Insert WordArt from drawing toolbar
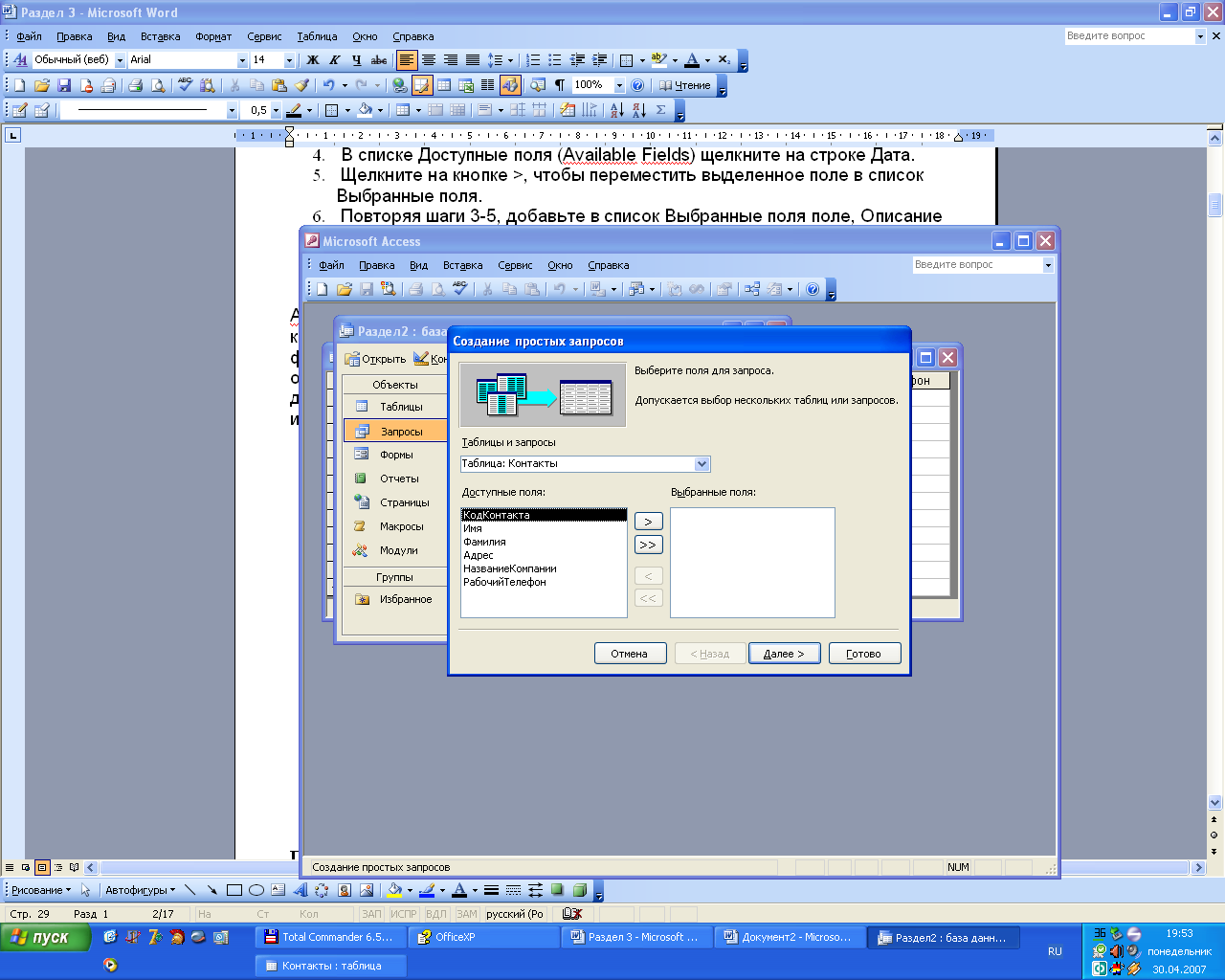 point(300,890)
